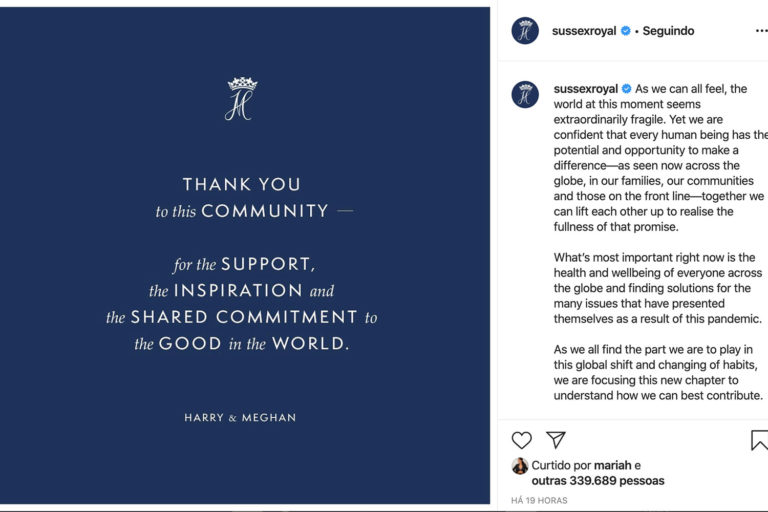Screen dimensions: 768x512
Task: Save the post with the bookmark icon
Action: point(759,440)
